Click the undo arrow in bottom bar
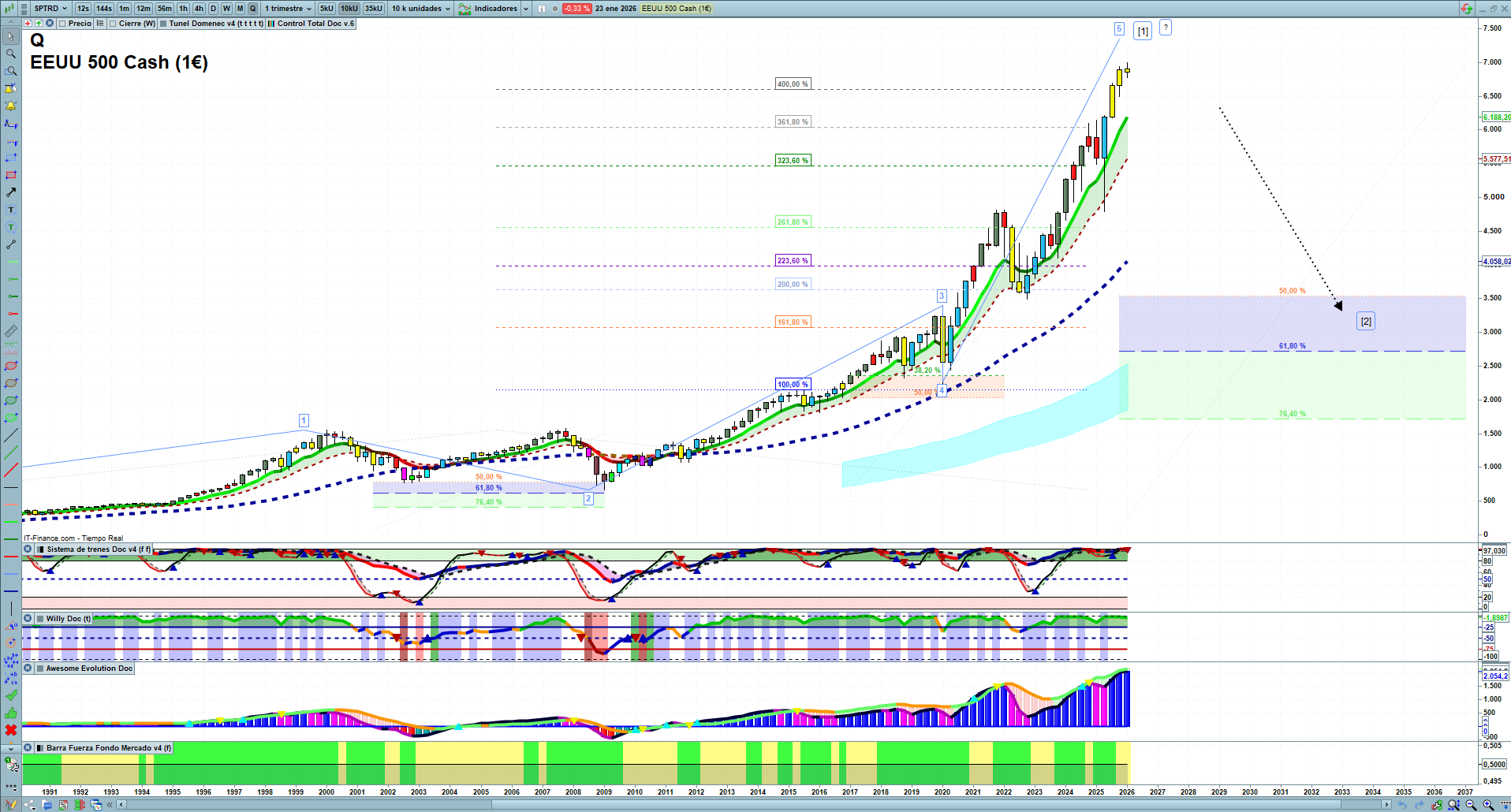 tap(1402, 805)
